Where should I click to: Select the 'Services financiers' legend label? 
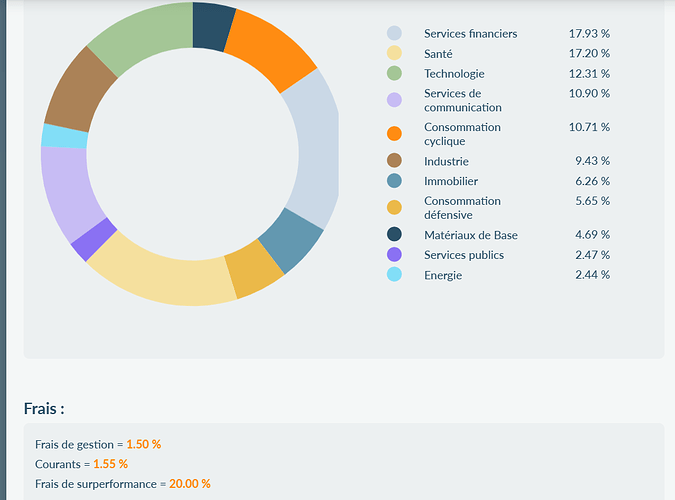(471, 34)
